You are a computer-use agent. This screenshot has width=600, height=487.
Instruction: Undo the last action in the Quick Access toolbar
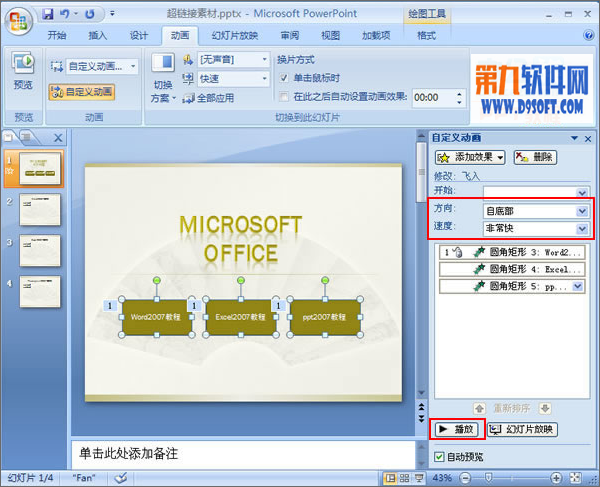[65, 14]
